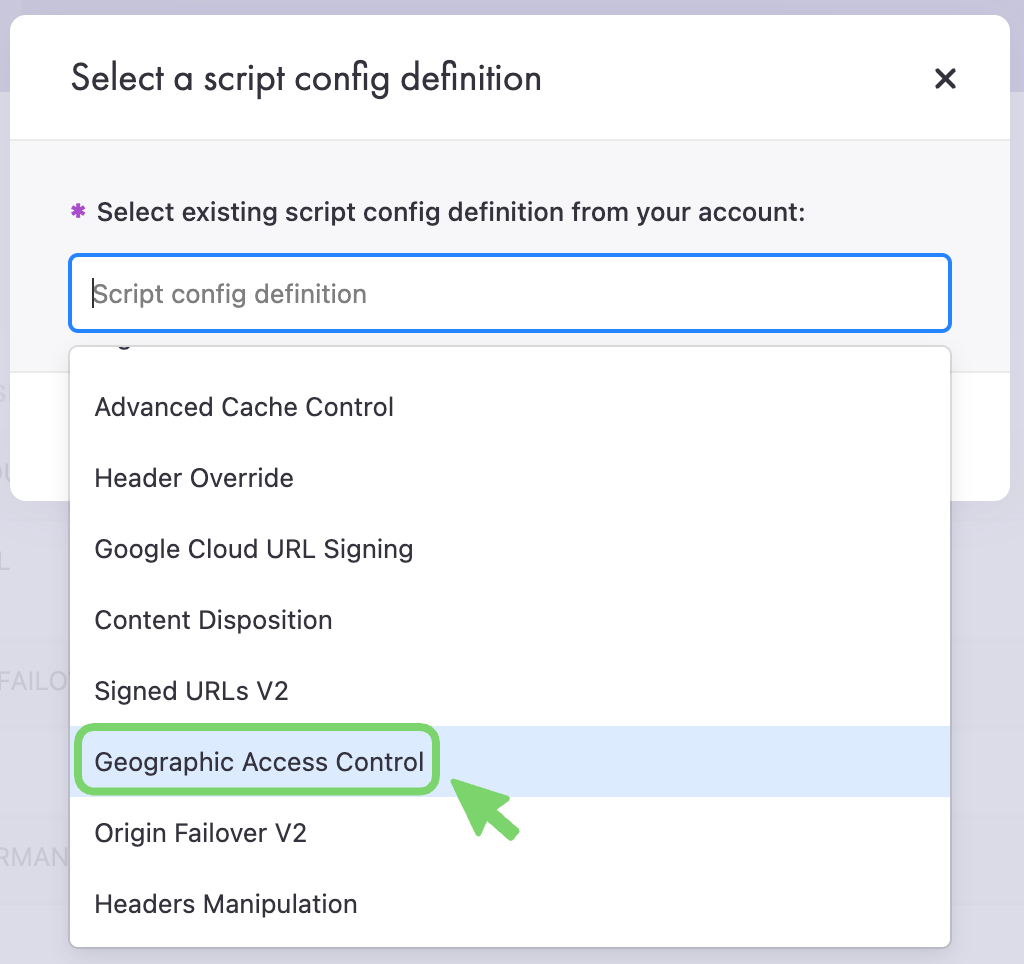Click the "Select existing script config definition" label
The height and width of the screenshot is (964, 1024).
coord(450,212)
